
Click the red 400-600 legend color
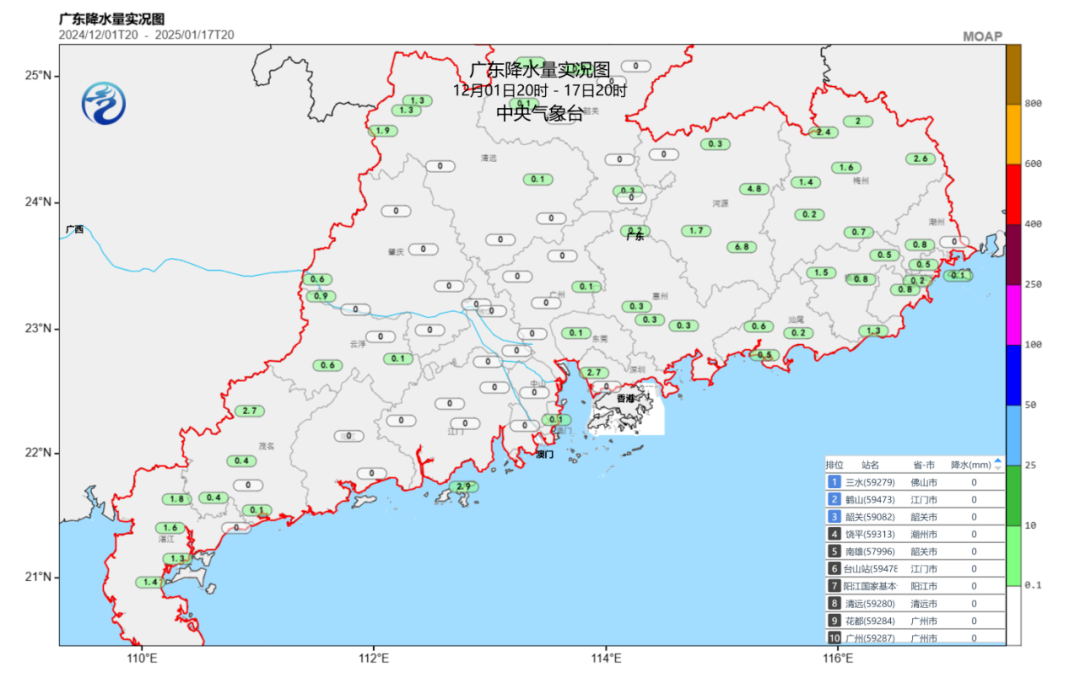pyautogui.click(x=1013, y=194)
